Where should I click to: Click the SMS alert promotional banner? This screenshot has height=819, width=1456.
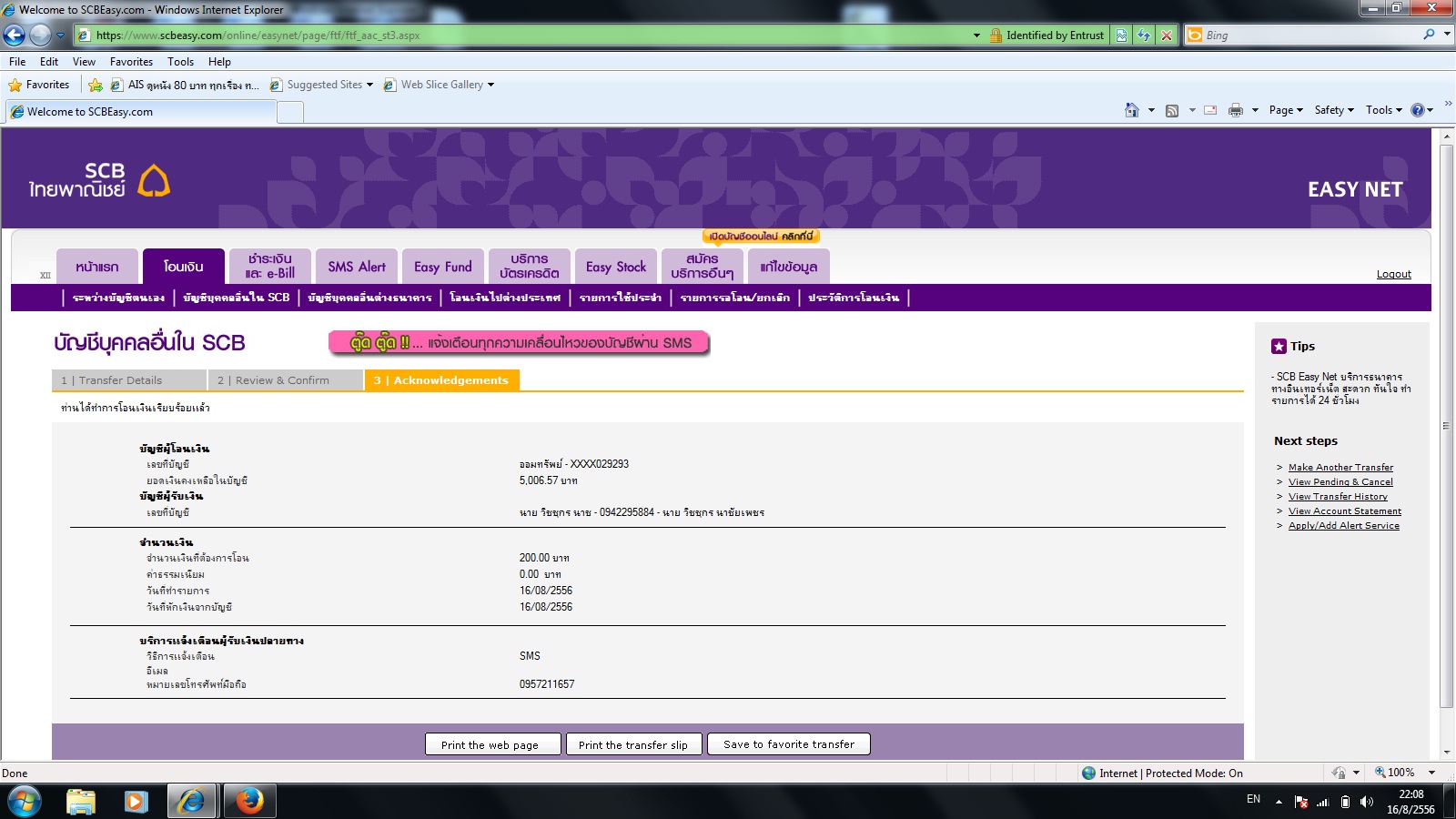(x=519, y=343)
